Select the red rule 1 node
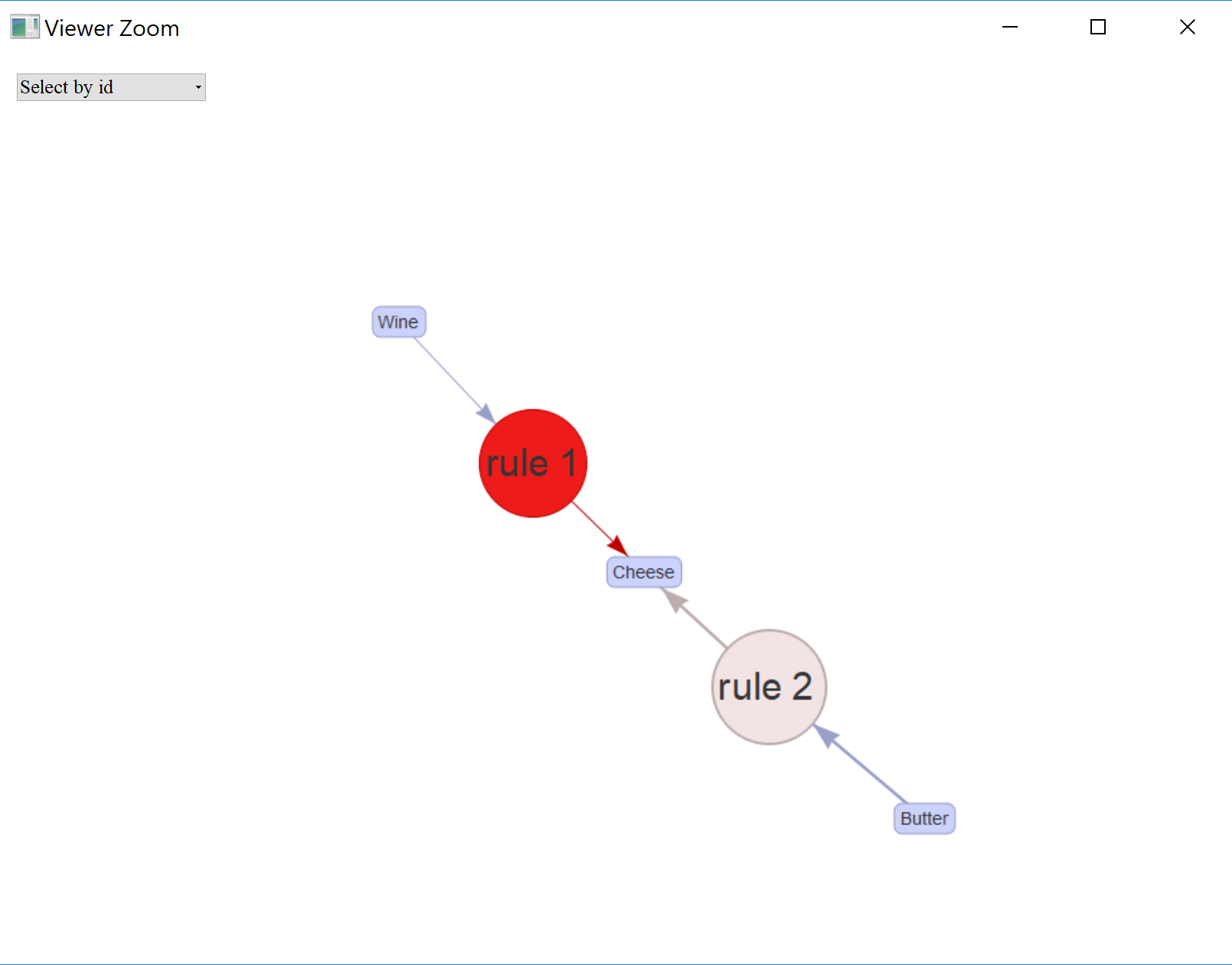This screenshot has height=965, width=1232. tap(533, 463)
